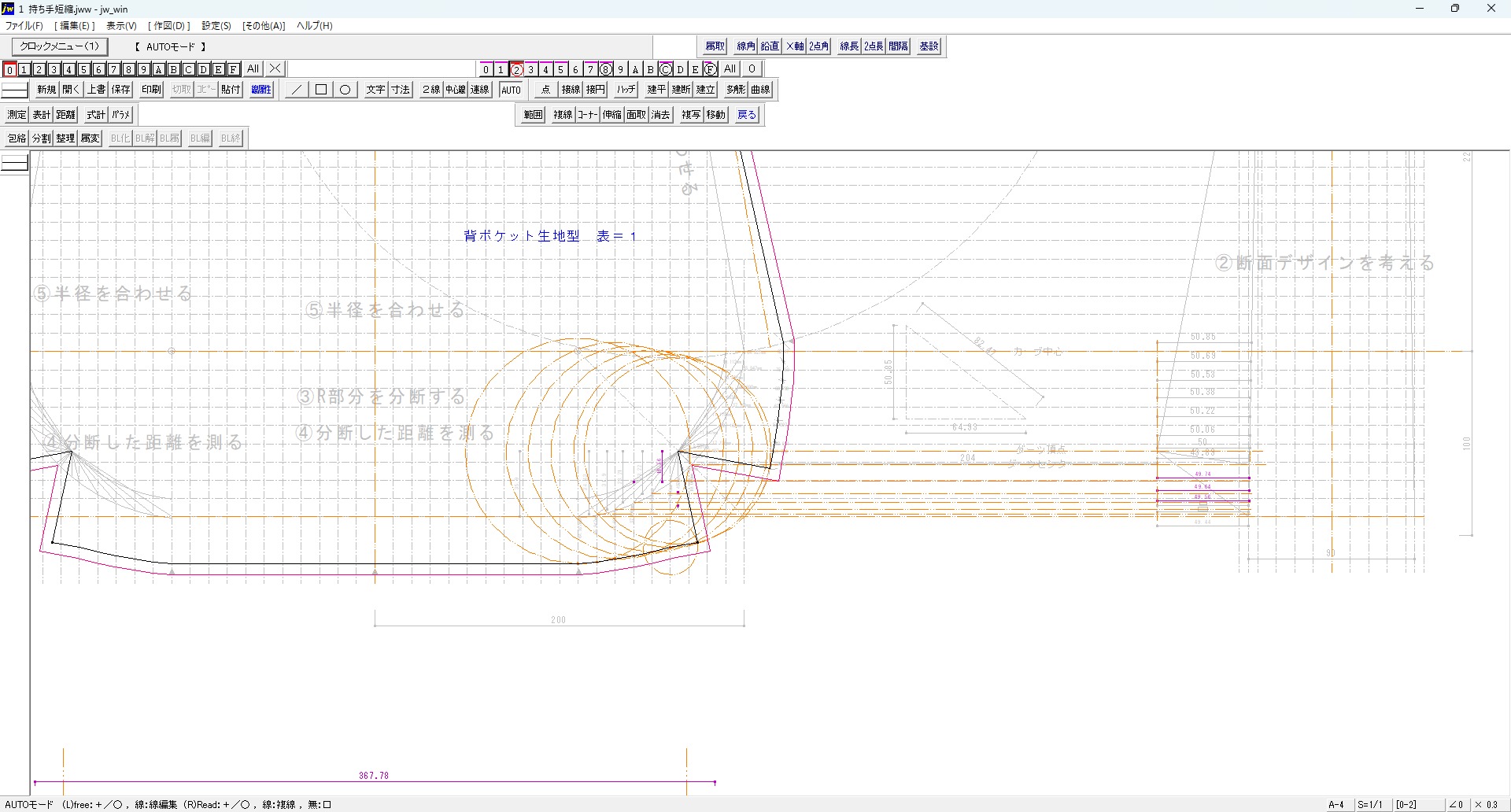Toggle circled layer 8 in center layer bar
This screenshot has width=1511, height=812.
click(x=606, y=69)
